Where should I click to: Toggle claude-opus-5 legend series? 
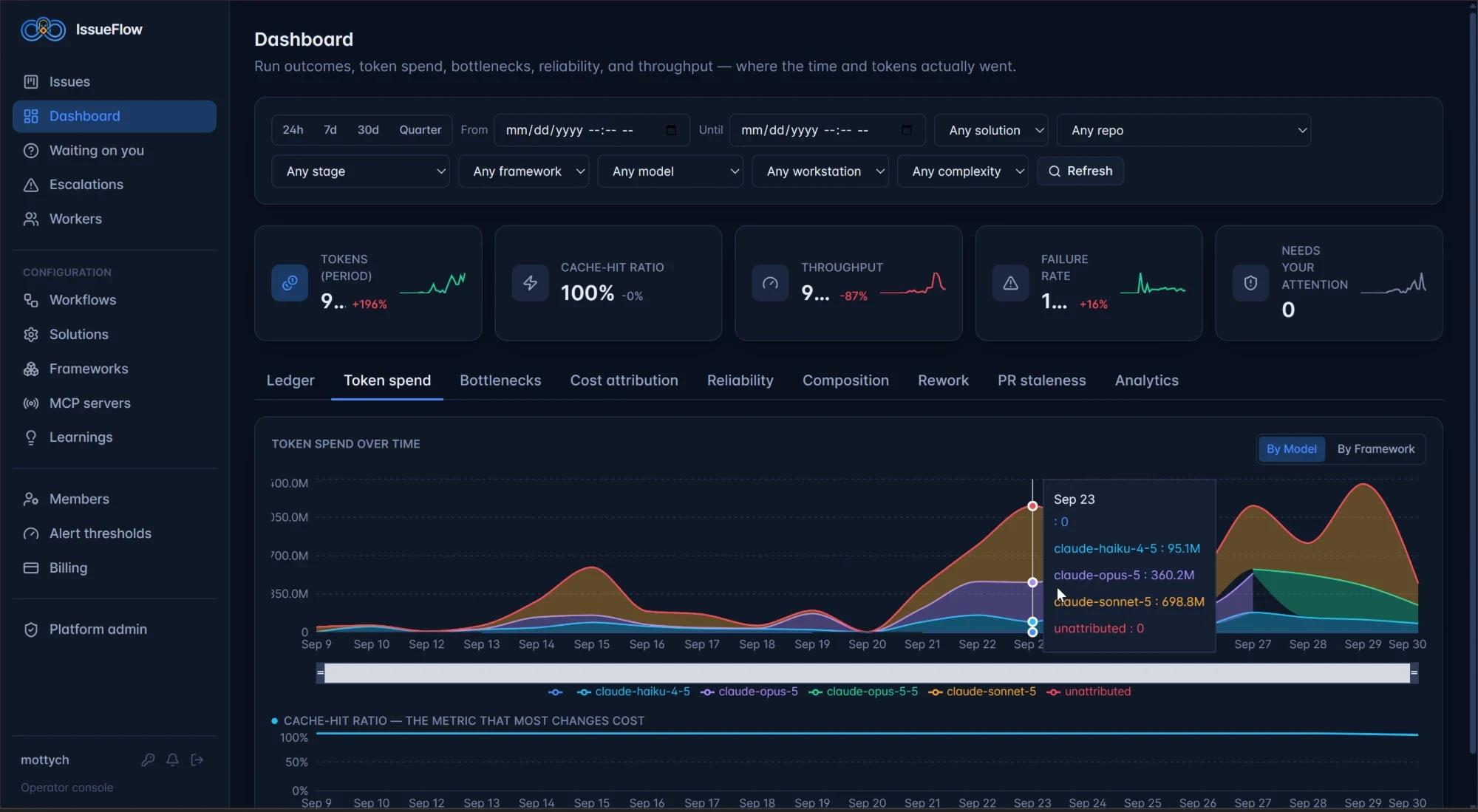(x=749, y=692)
